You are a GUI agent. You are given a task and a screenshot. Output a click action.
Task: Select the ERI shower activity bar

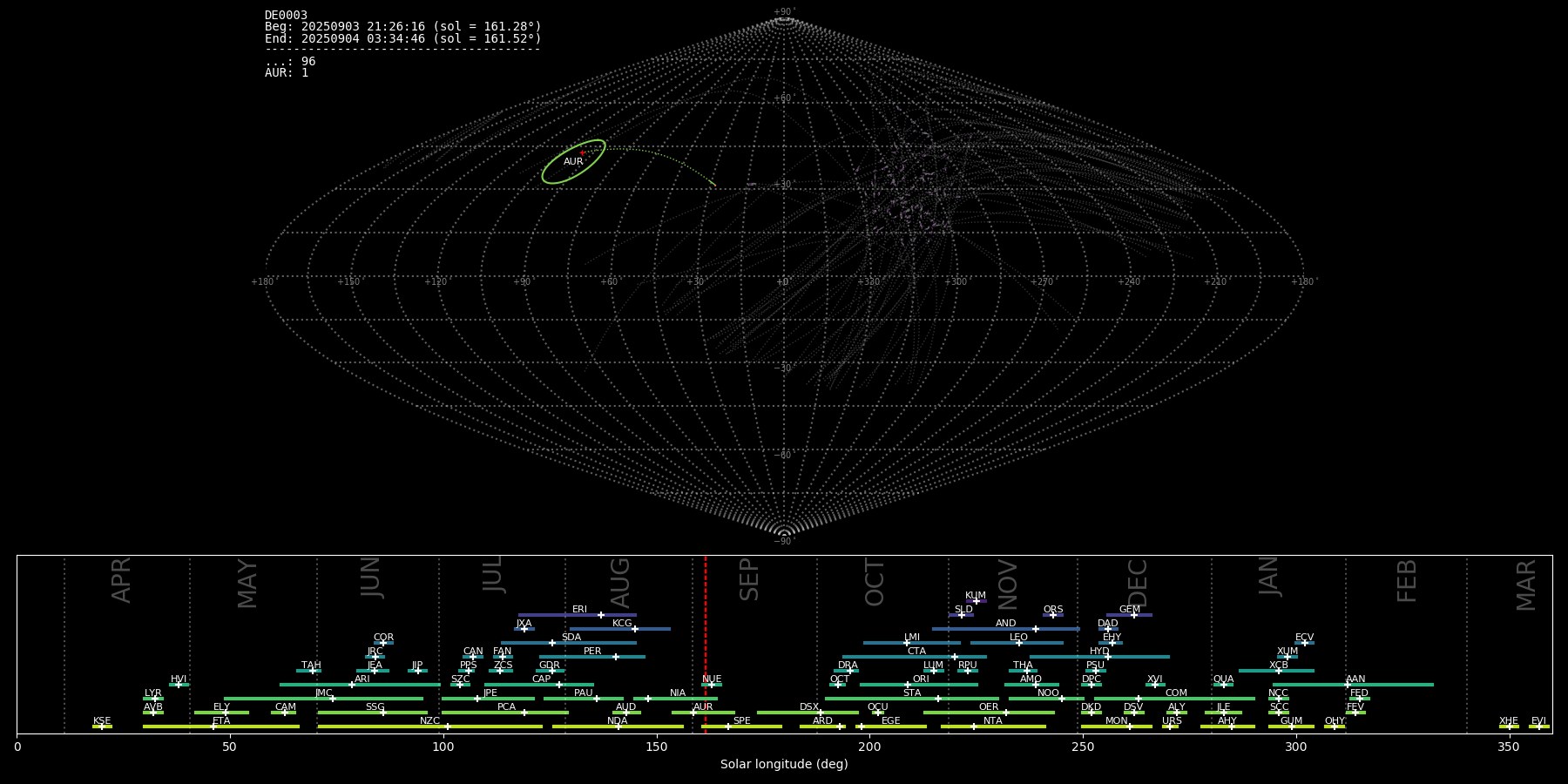pyautogui.click(x=558, y=615)
